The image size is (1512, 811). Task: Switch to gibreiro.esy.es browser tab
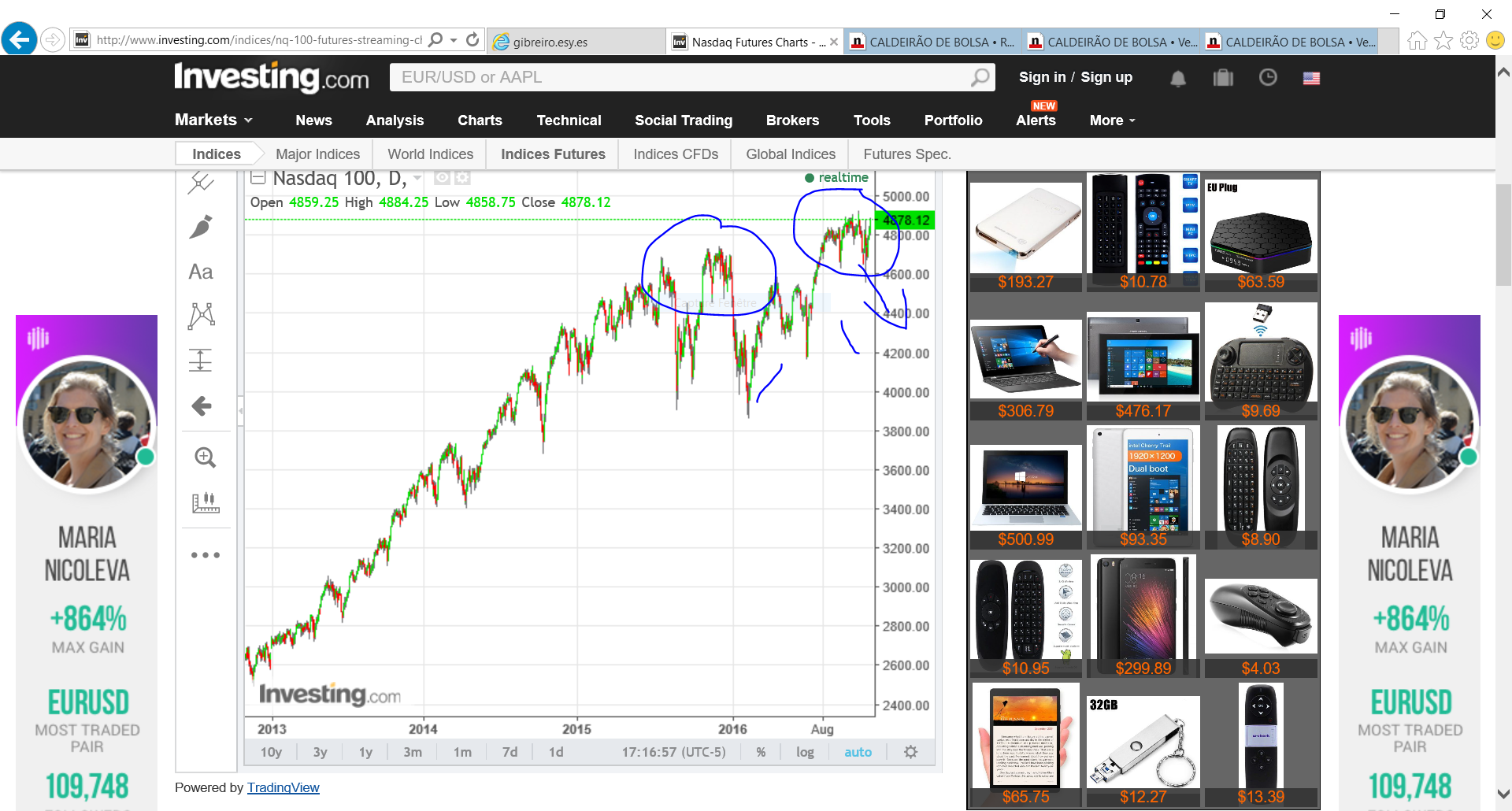point(576,42)
